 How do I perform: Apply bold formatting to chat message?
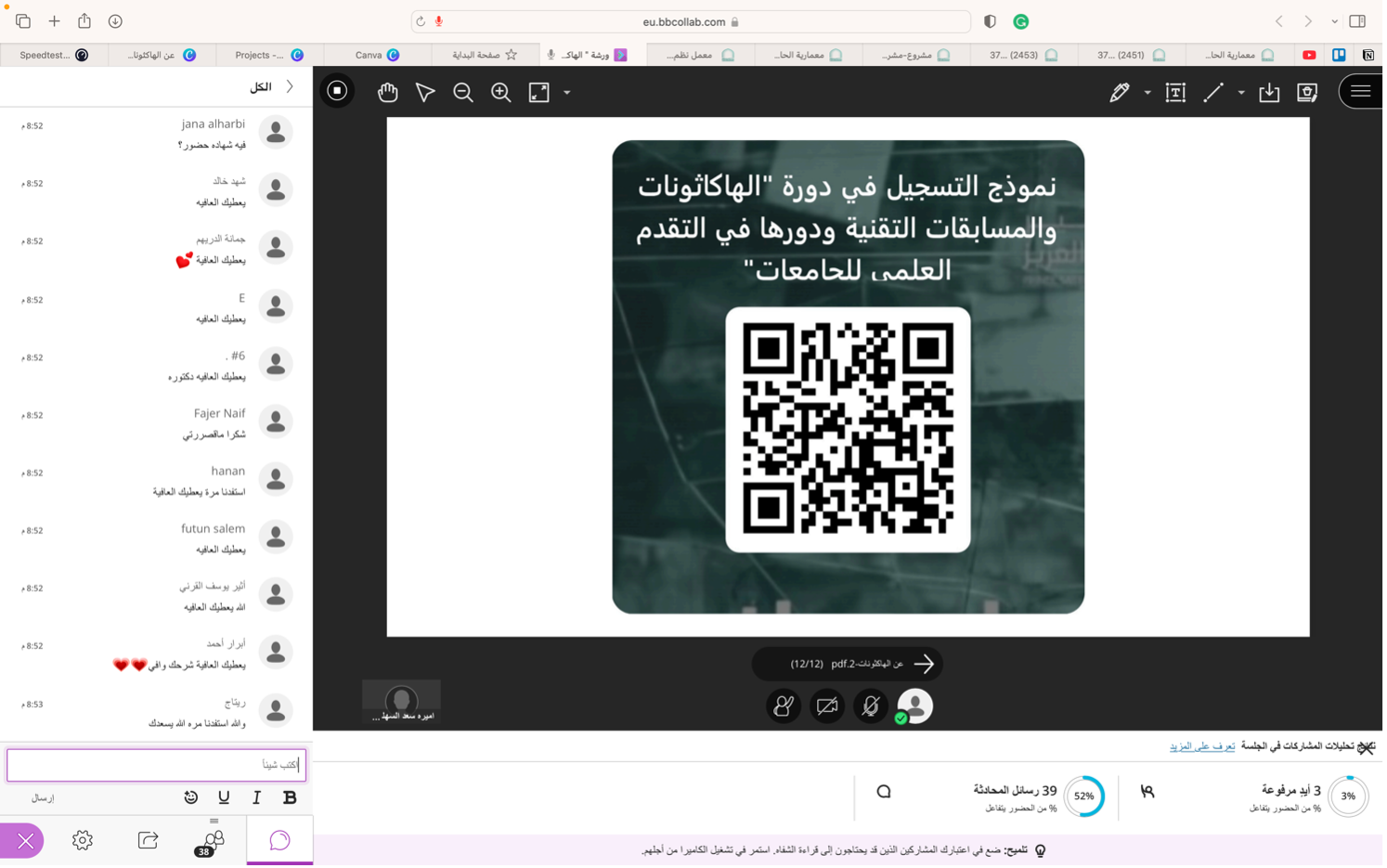[x=290, y=797]
